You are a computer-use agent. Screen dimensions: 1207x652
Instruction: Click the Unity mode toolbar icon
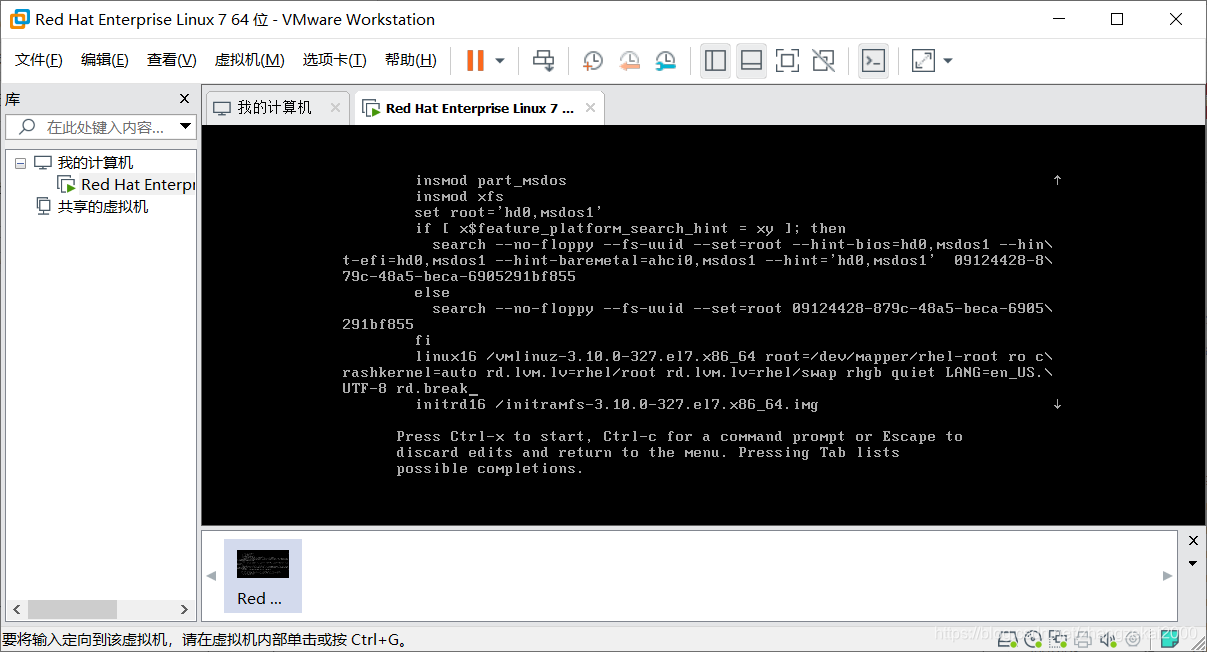coord(823,61)
